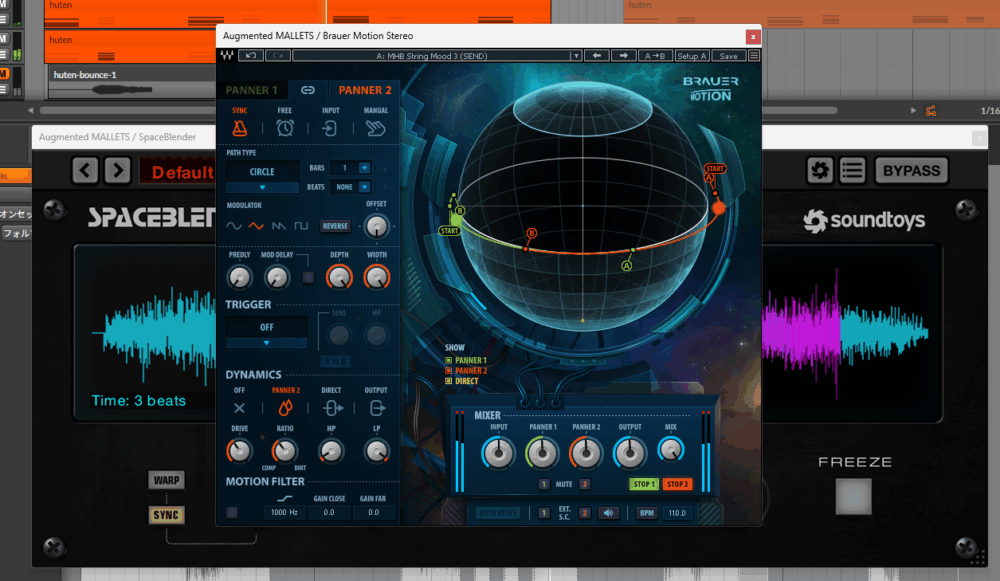Click the Setup A button

click(x=691, y=56)
